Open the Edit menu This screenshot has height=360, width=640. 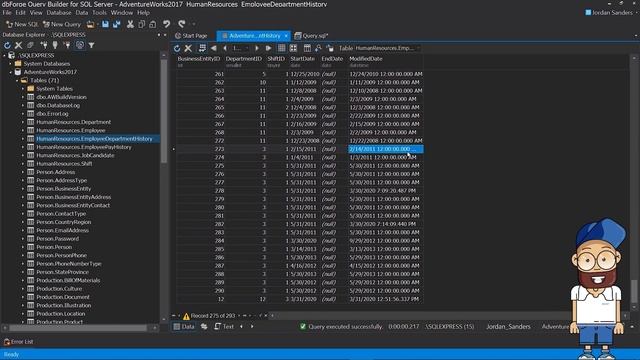(20, 13)
